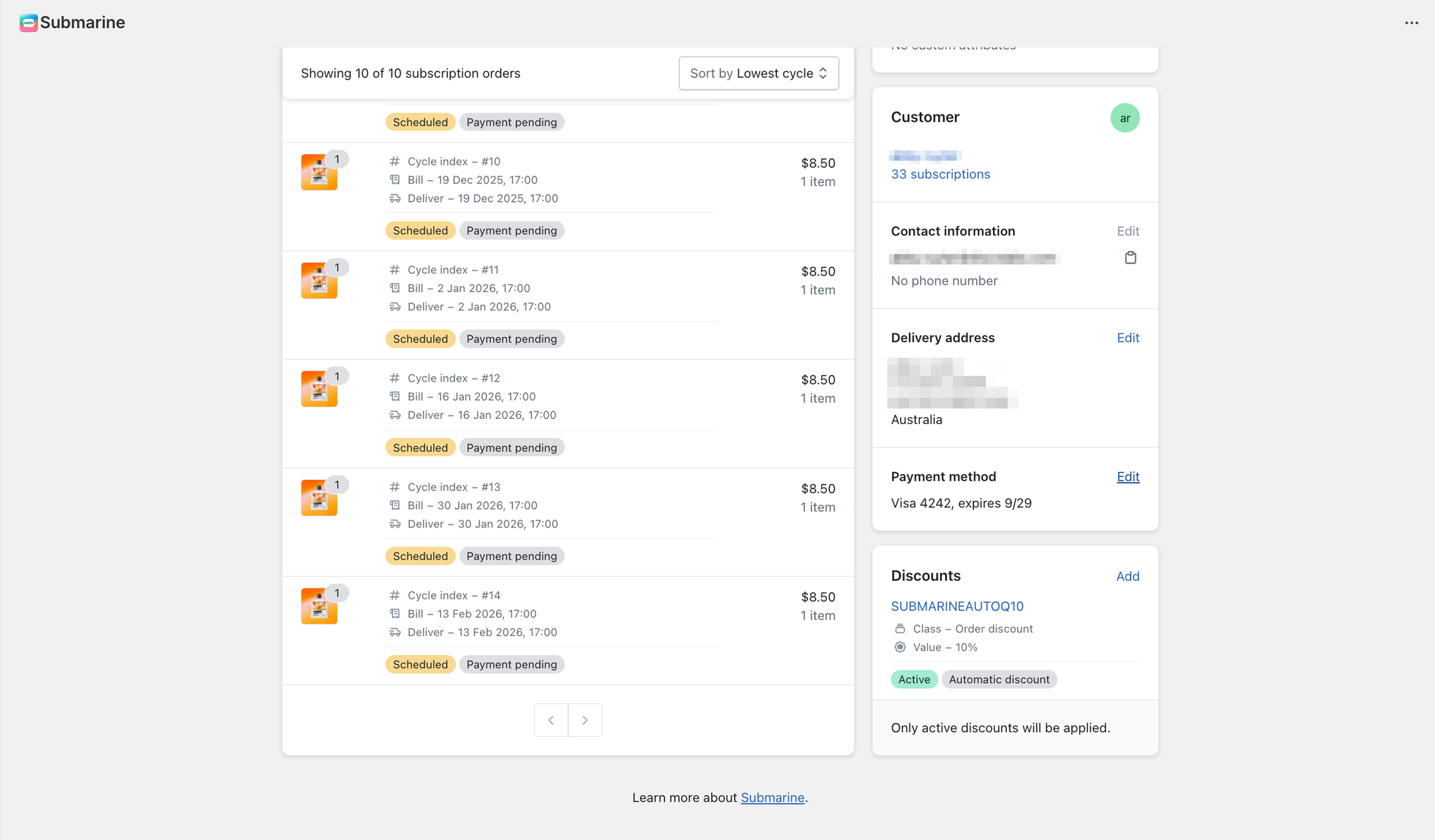Open product thumbnail for cycle #10 order
The image size is (1435, 840).
click(319, 172)
